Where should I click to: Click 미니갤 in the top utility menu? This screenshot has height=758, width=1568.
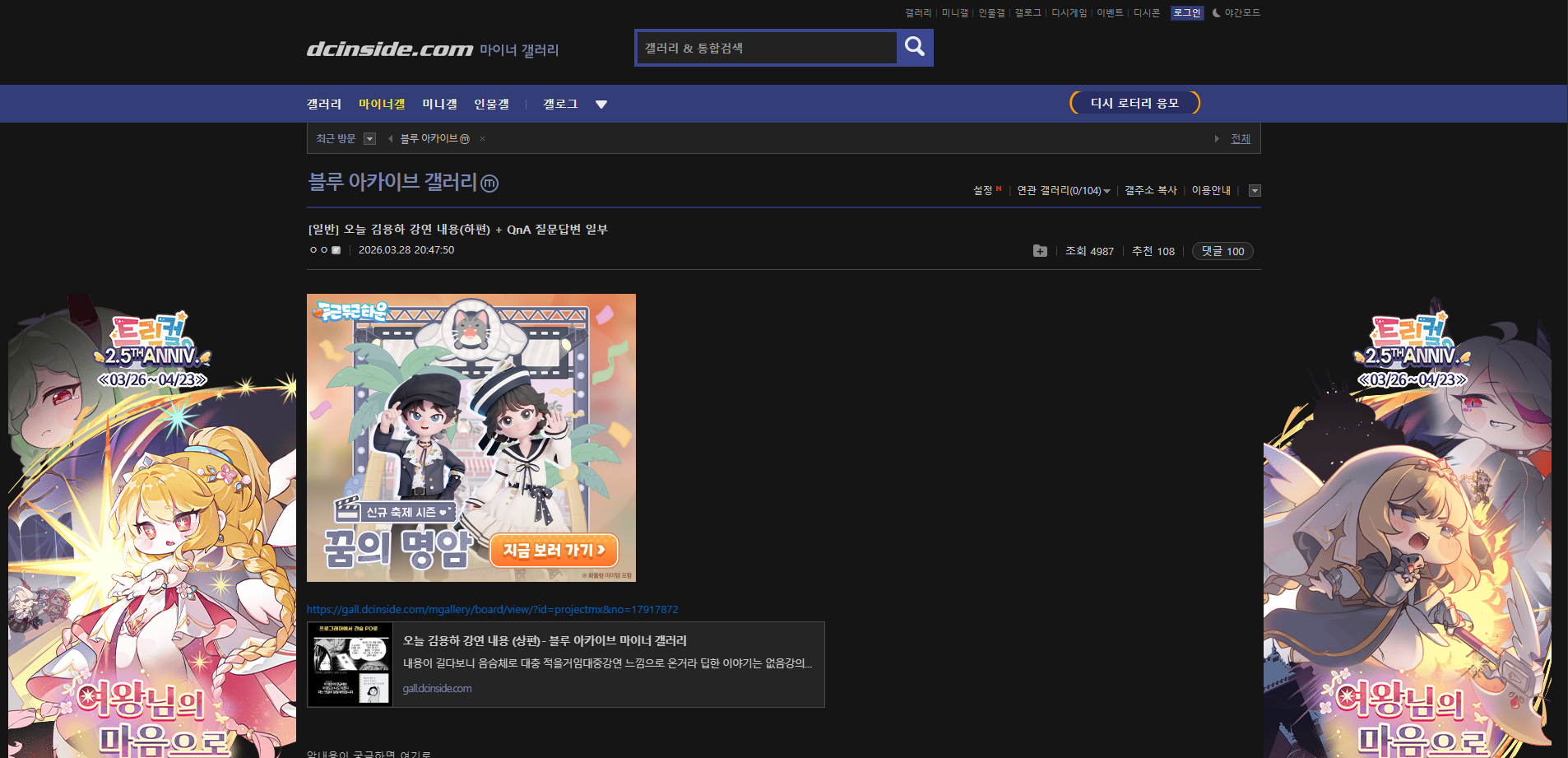pyautogui.click(x=955, y=13)
